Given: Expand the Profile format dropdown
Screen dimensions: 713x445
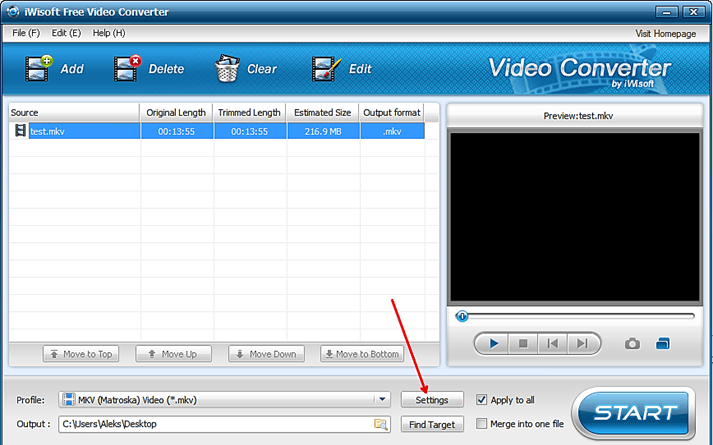Looking at the screenshot, I should coord(382,400).
